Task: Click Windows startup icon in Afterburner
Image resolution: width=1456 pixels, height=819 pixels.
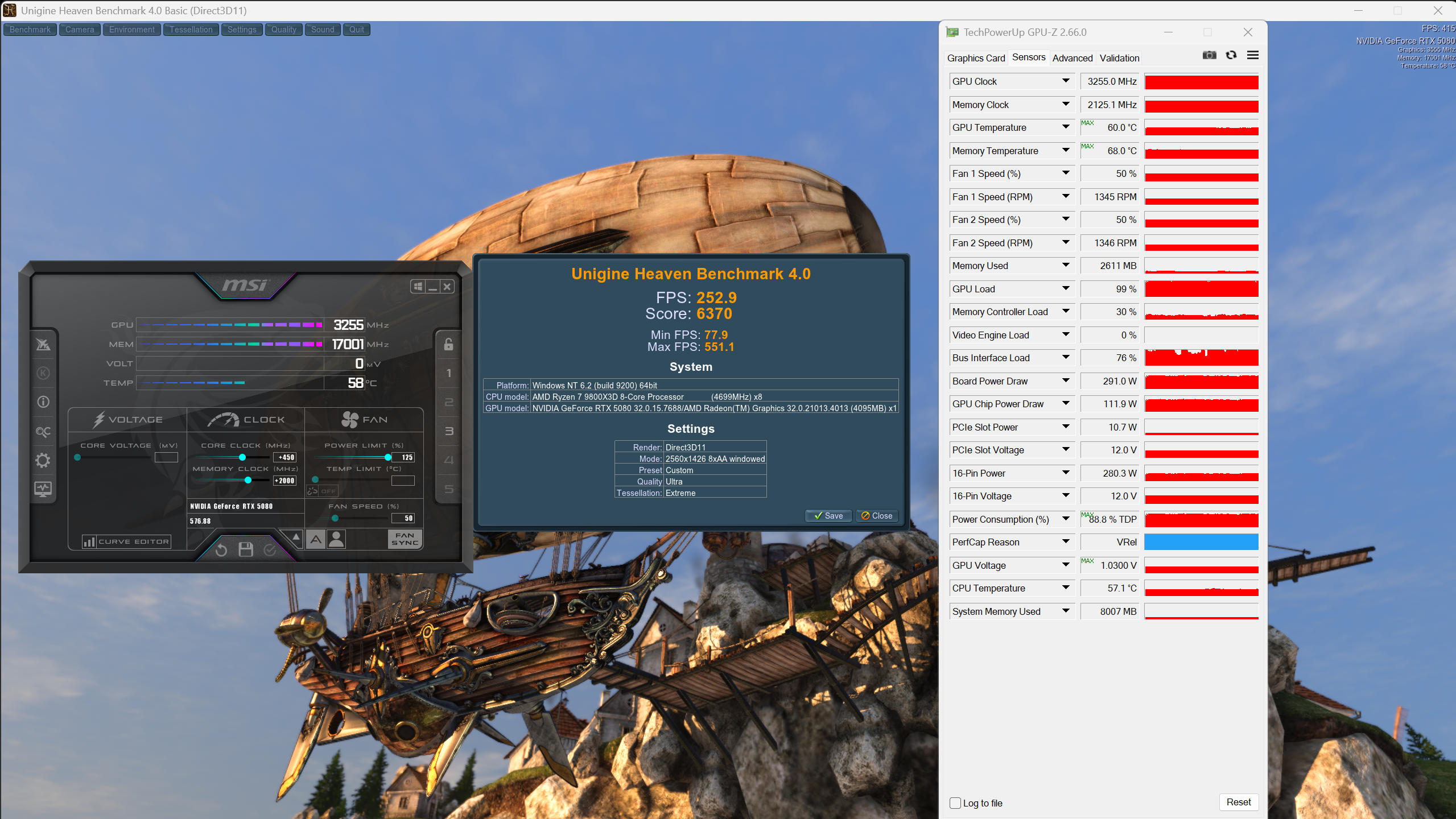Action: 418,287
